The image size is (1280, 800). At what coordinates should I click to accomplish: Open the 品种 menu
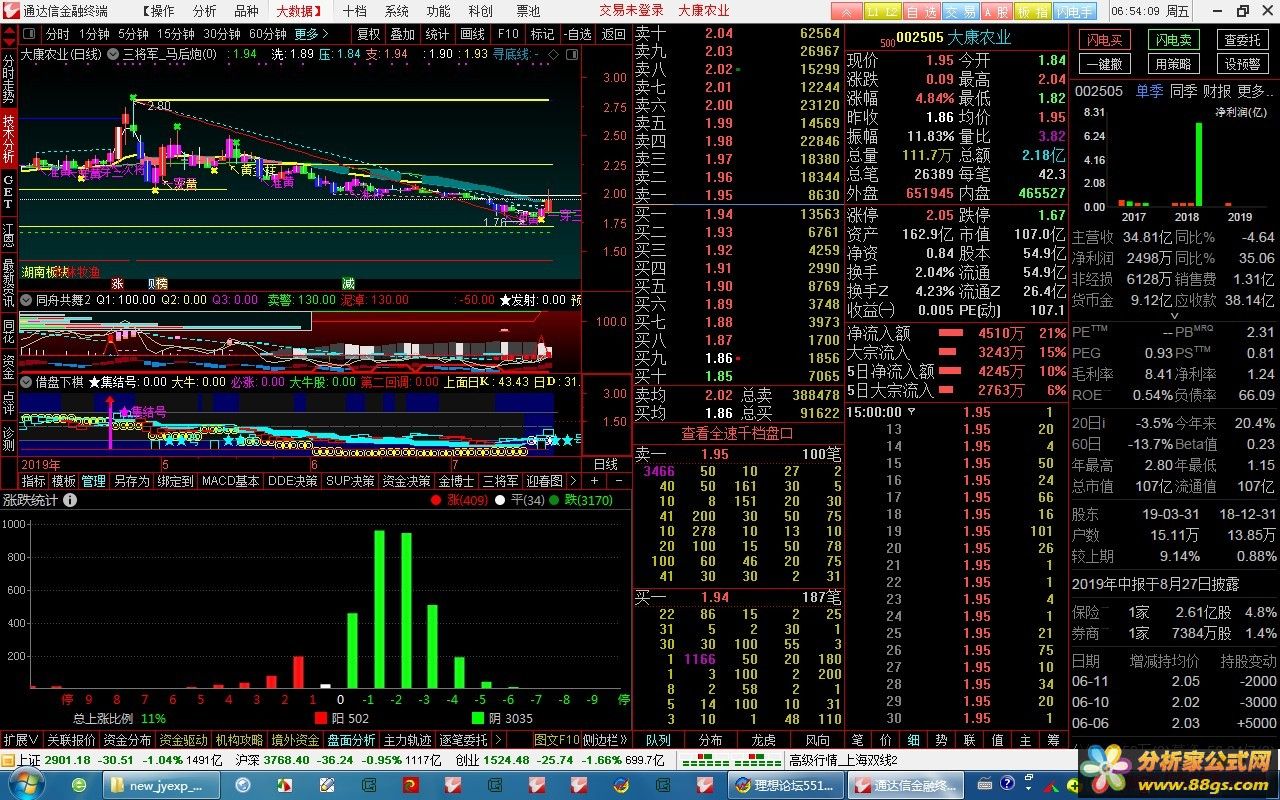pos(246,11)
